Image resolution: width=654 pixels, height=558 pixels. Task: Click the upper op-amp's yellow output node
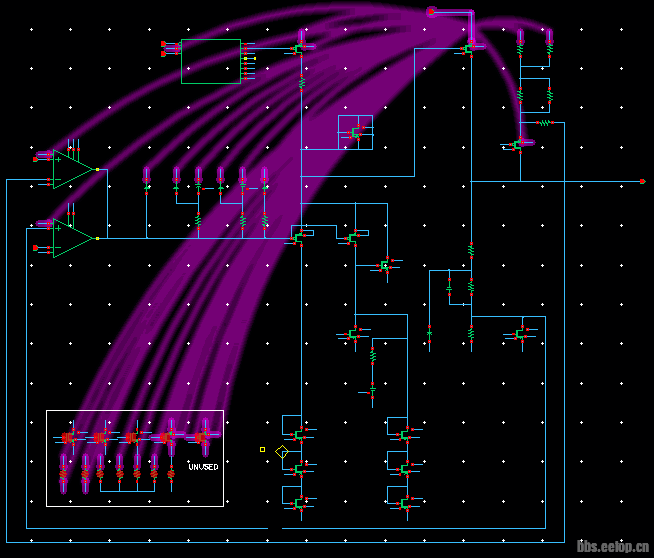[97, 170]
